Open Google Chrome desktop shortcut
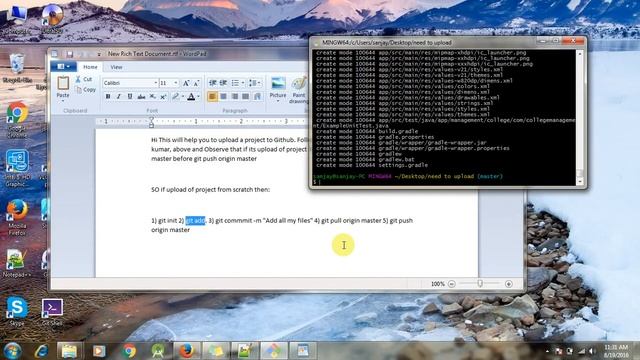Viewport: 640px width, 360px height. [x=17, y=120]
